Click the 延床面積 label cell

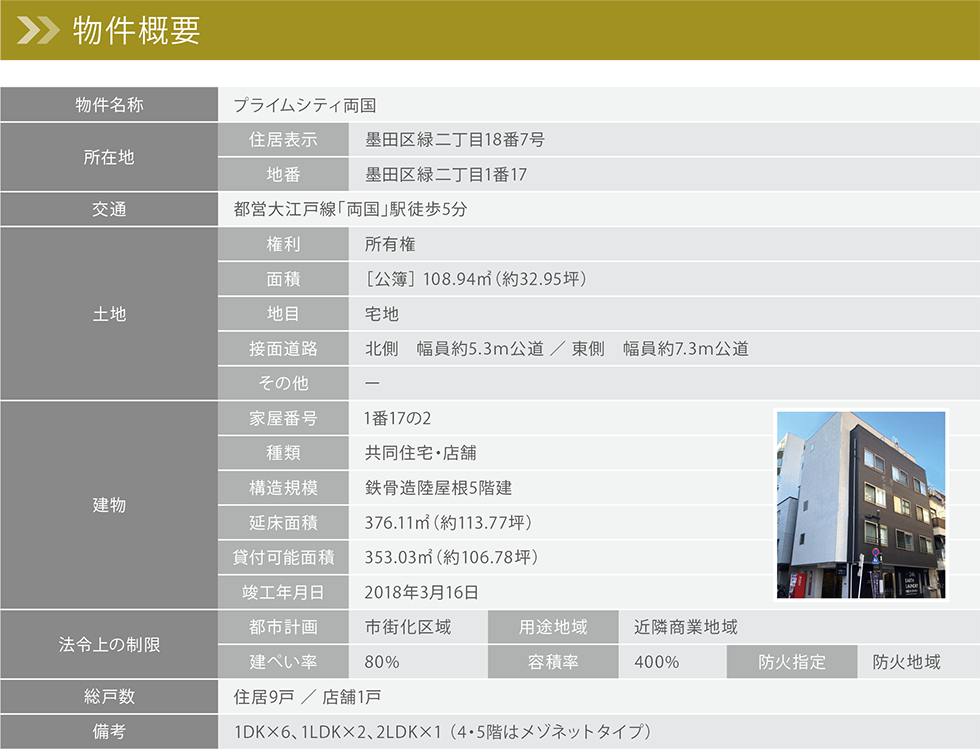click(283, 523)
